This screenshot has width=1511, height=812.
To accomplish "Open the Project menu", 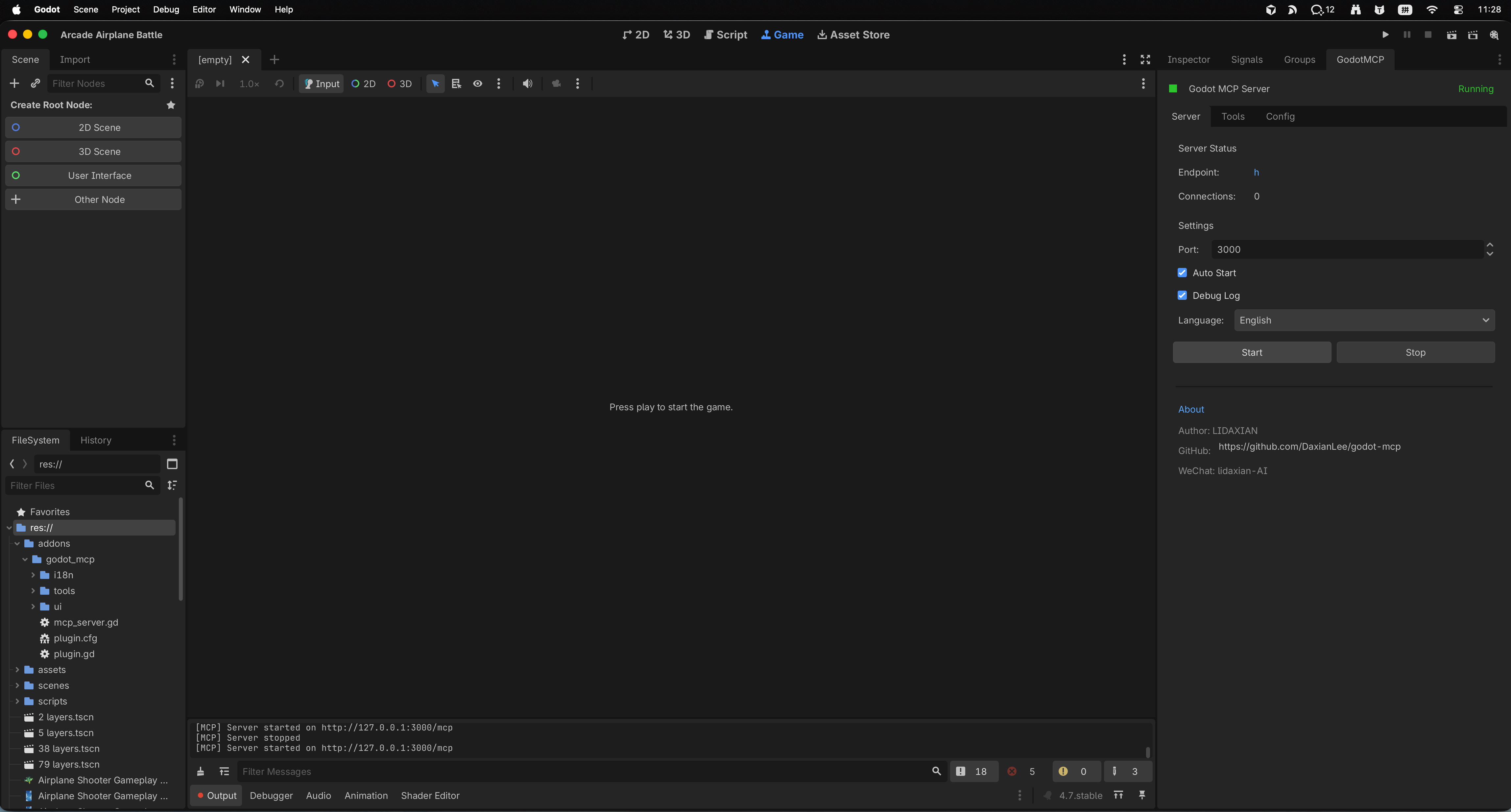I will pos(126,10).
